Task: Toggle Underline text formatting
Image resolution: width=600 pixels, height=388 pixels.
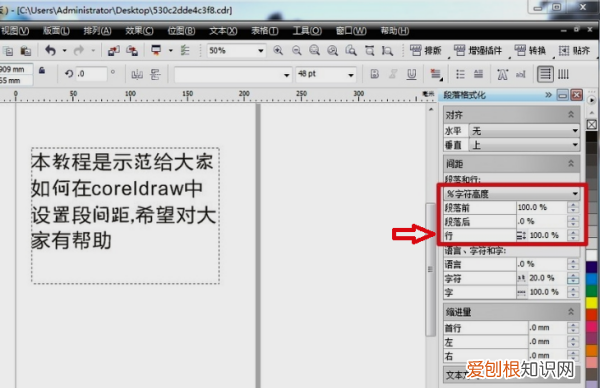Action: [411, 74]
